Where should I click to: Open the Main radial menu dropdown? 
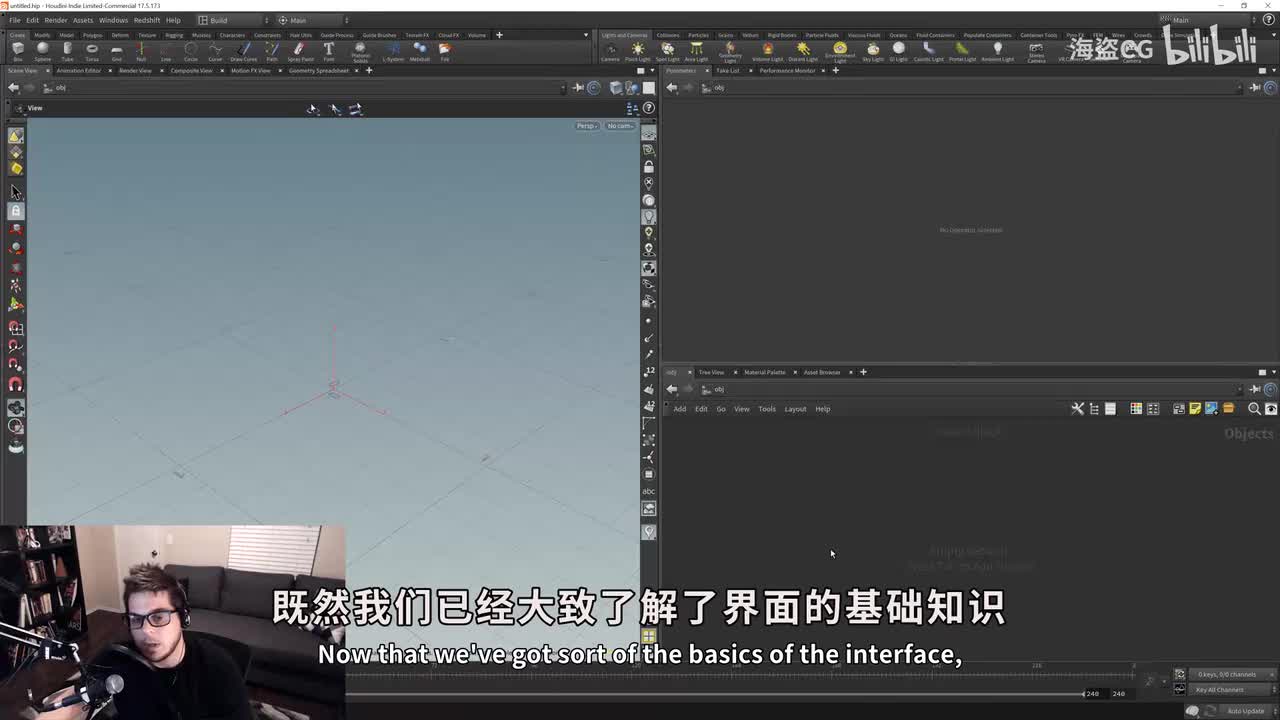coord(312,20)
